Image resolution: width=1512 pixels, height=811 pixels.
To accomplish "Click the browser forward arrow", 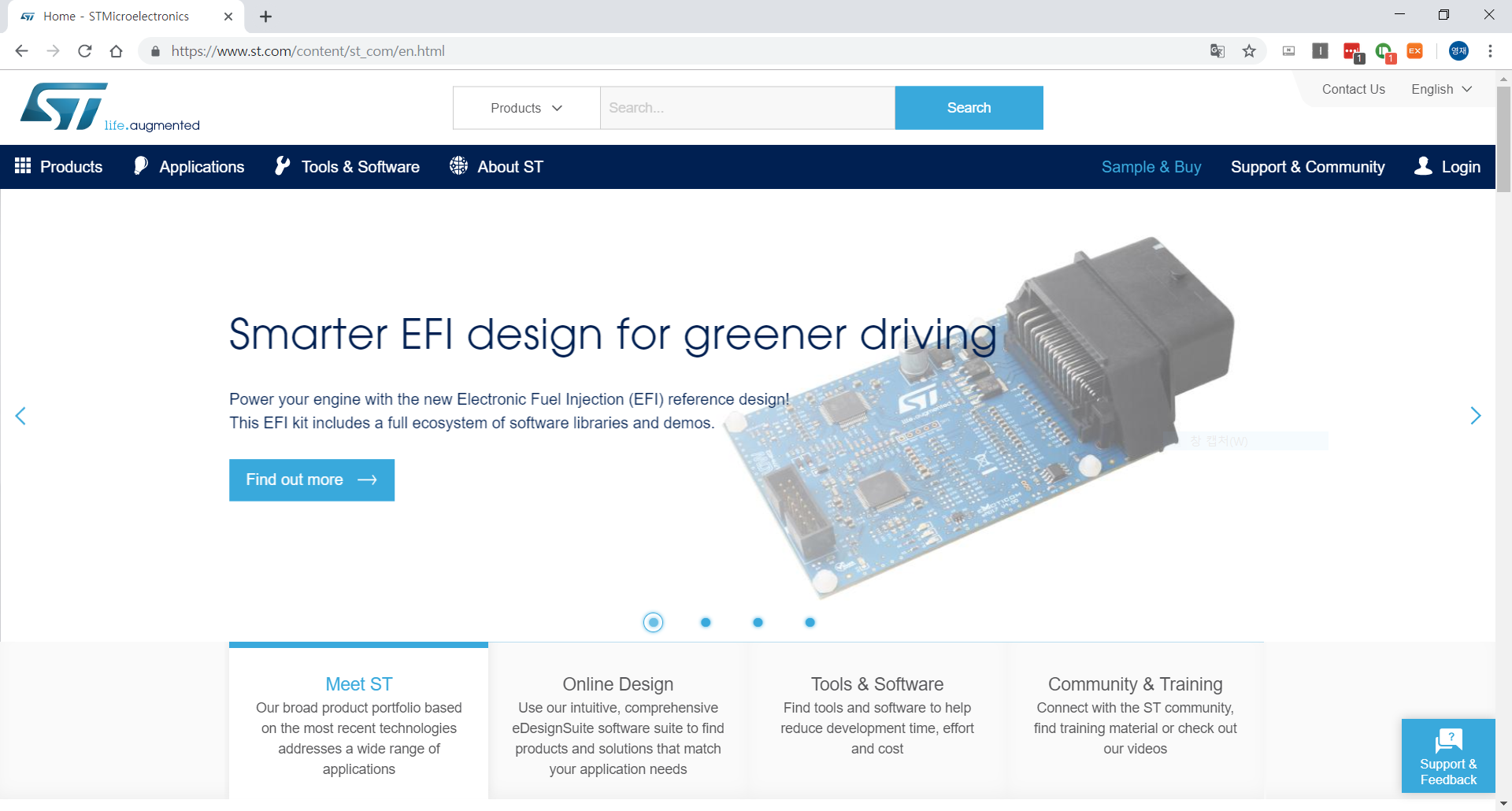I will point(53,51).
